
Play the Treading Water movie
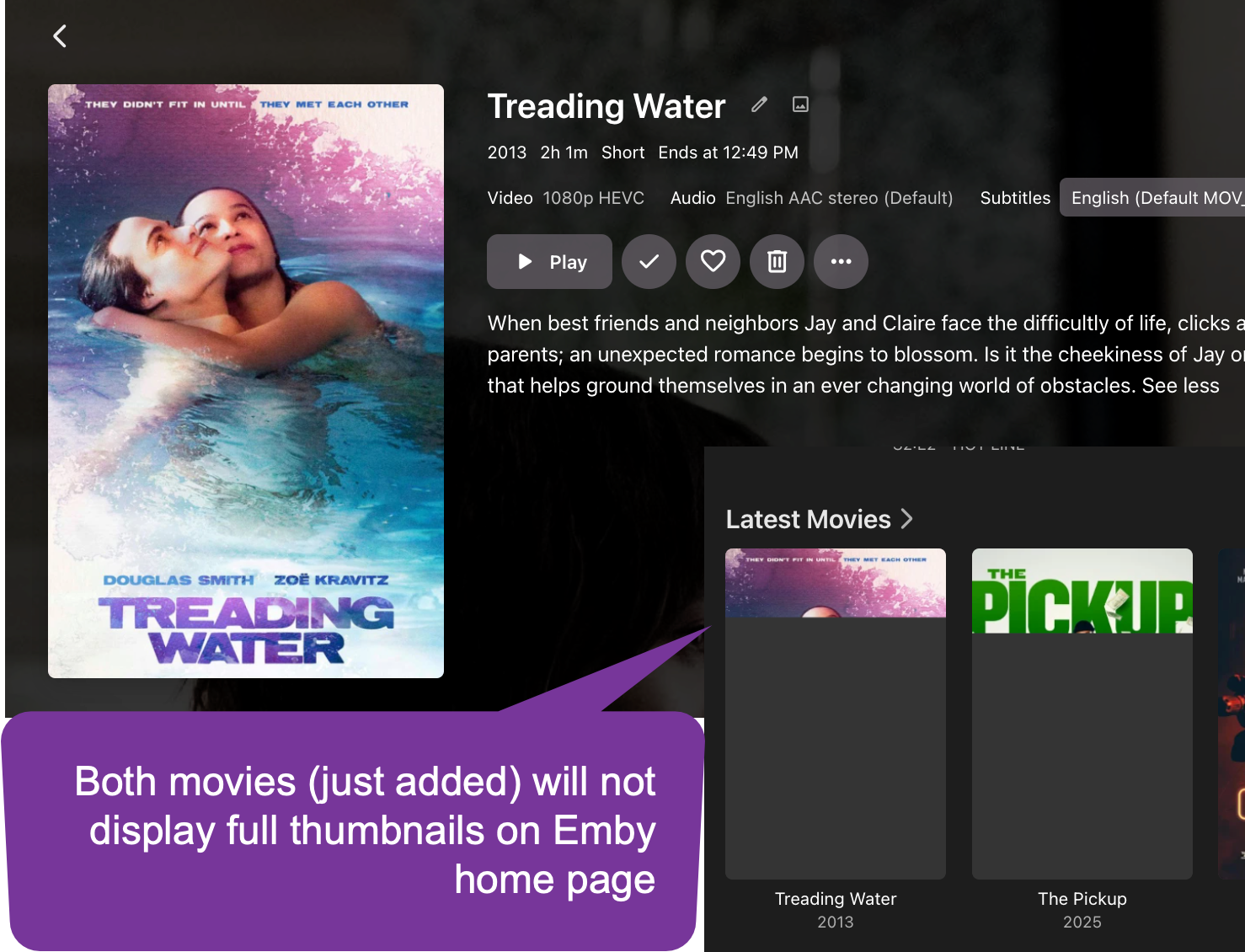tap(549, 262)
